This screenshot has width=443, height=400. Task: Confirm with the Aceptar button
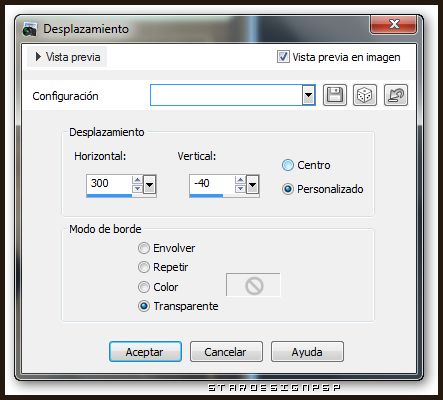[x=145, y=352]
